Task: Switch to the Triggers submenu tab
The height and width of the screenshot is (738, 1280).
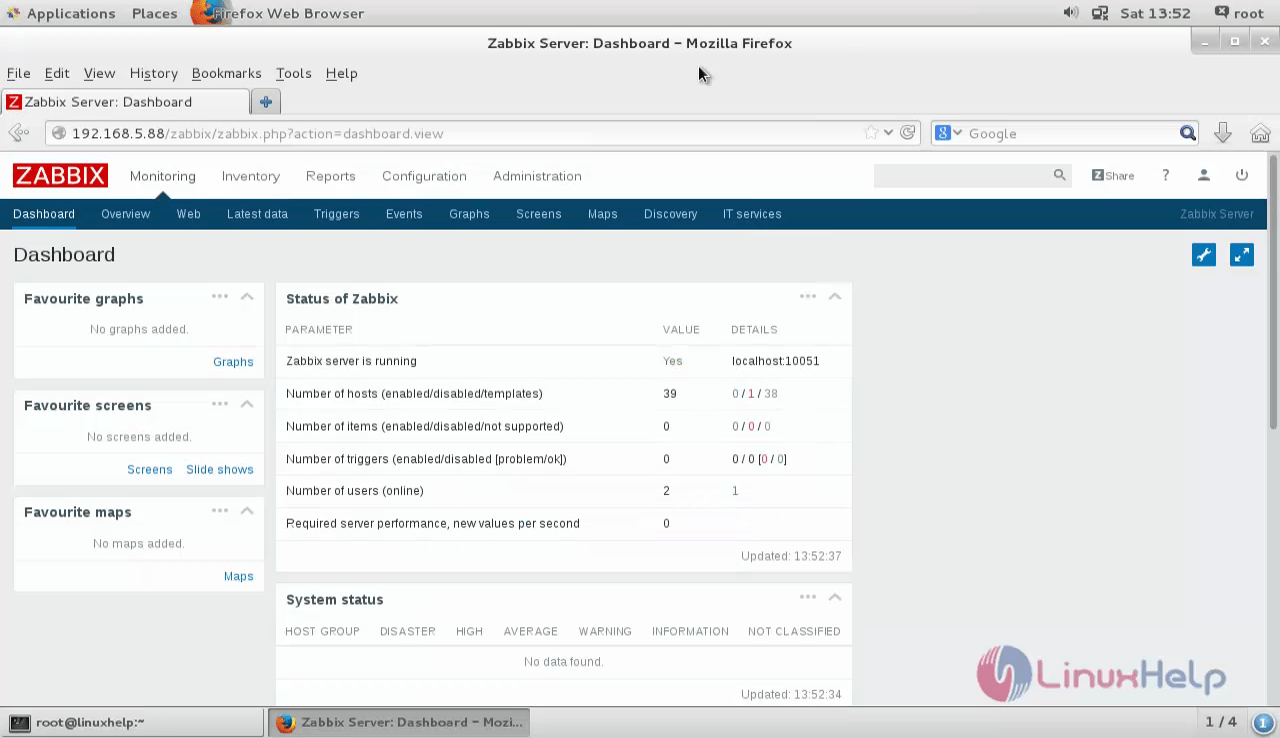Action: [x=336, y=214]
